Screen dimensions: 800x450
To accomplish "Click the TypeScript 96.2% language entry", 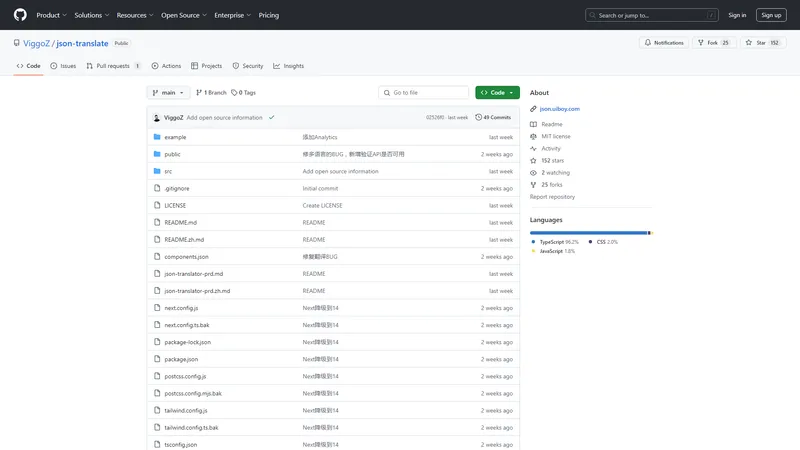I will click(555, 242).
